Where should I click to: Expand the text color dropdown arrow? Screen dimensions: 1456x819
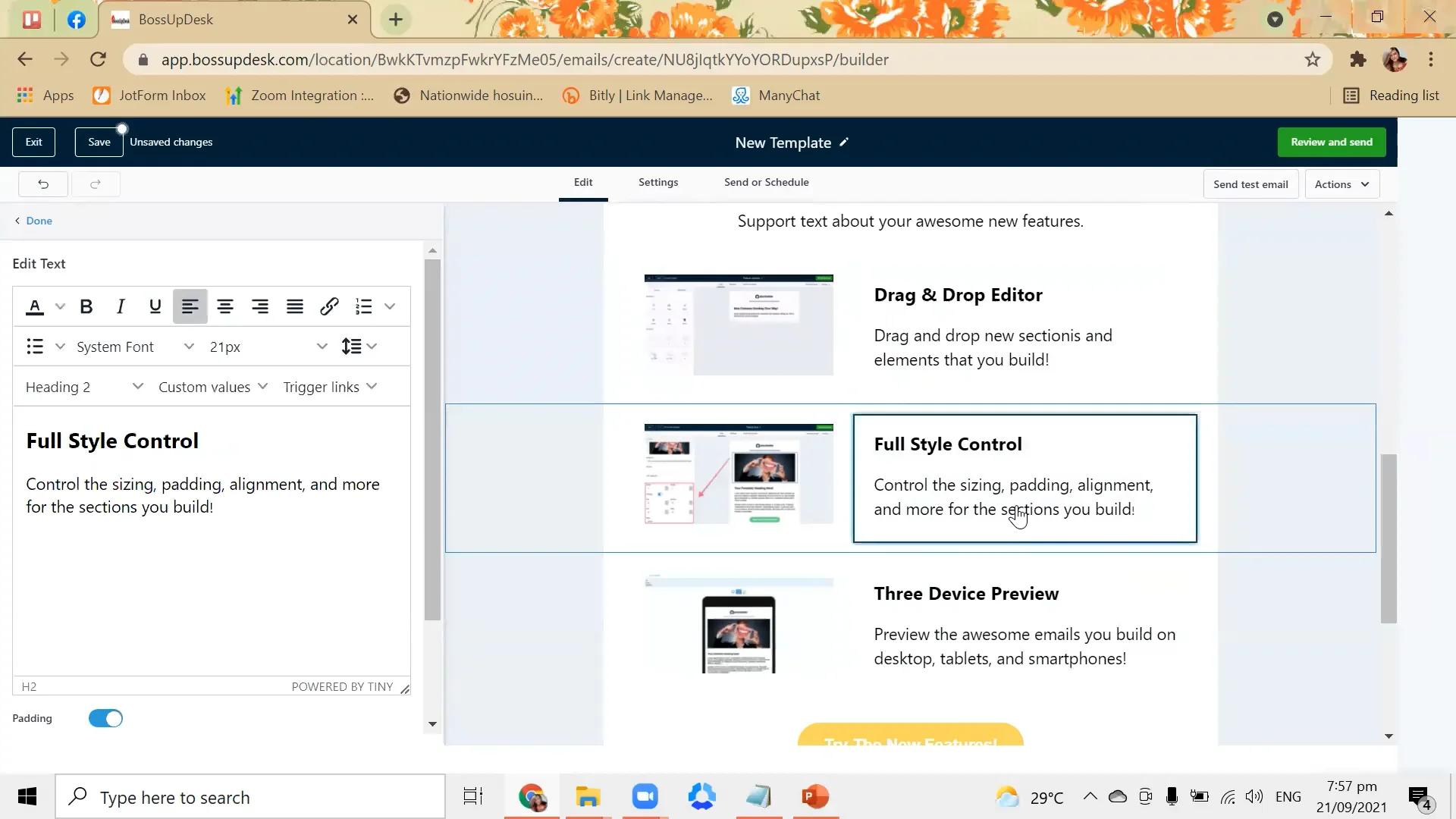pyautogui.click(x=61, y=306)
